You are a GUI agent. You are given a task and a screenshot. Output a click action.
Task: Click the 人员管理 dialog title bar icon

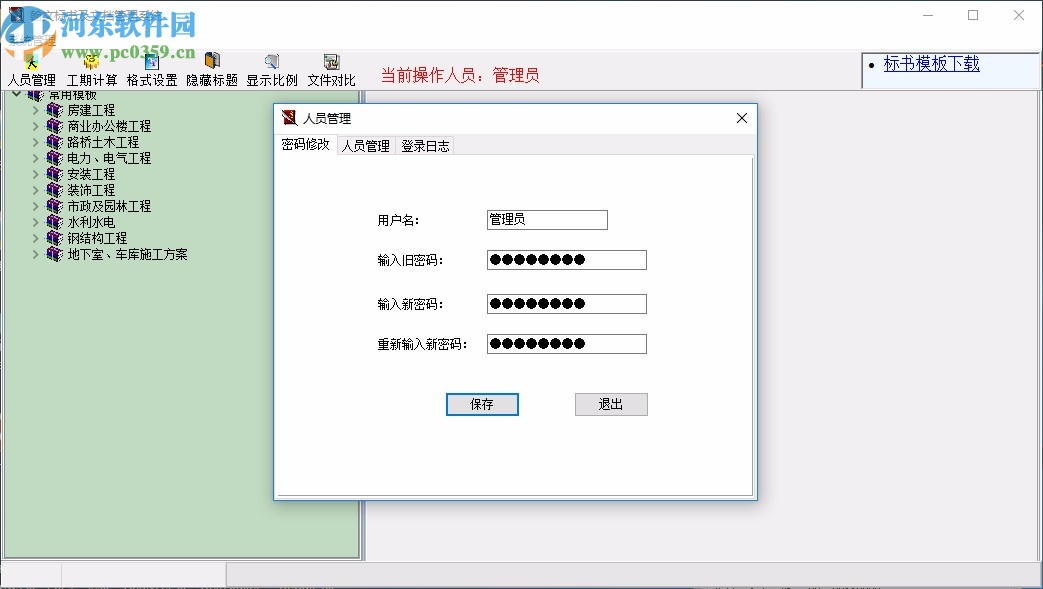coord(288,118)
